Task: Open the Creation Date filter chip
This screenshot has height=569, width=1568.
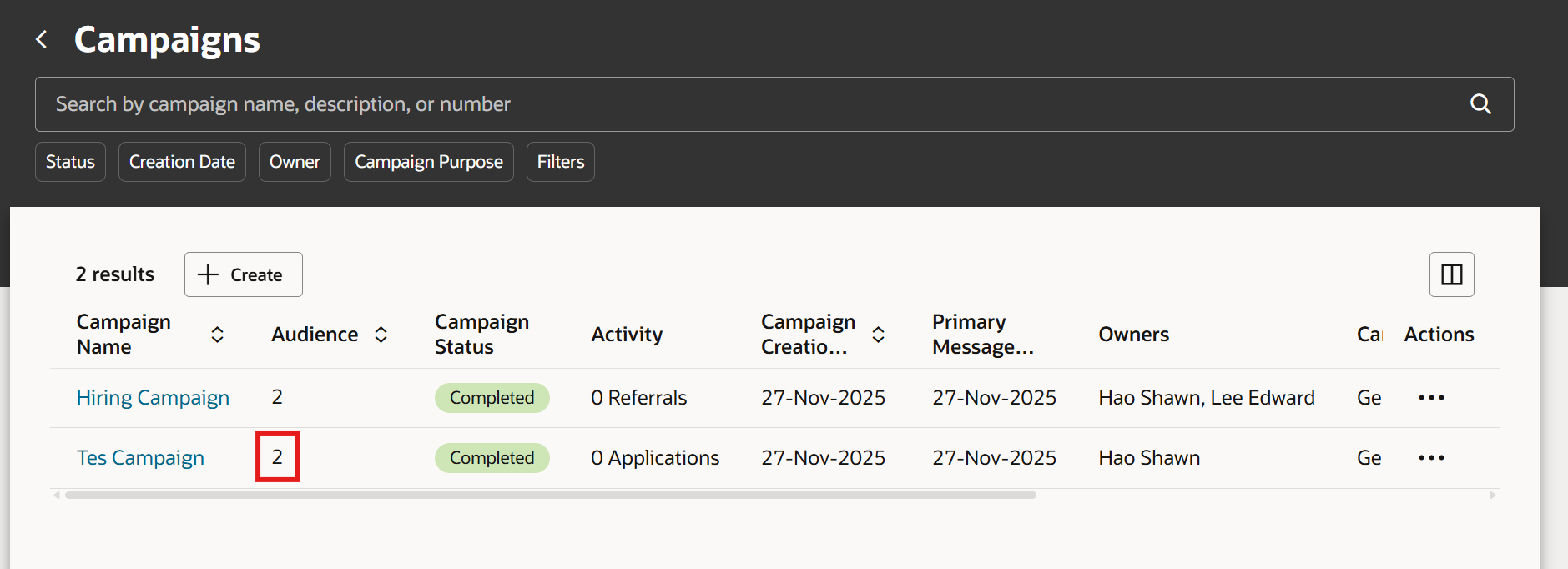Action: tap(182, 162)
